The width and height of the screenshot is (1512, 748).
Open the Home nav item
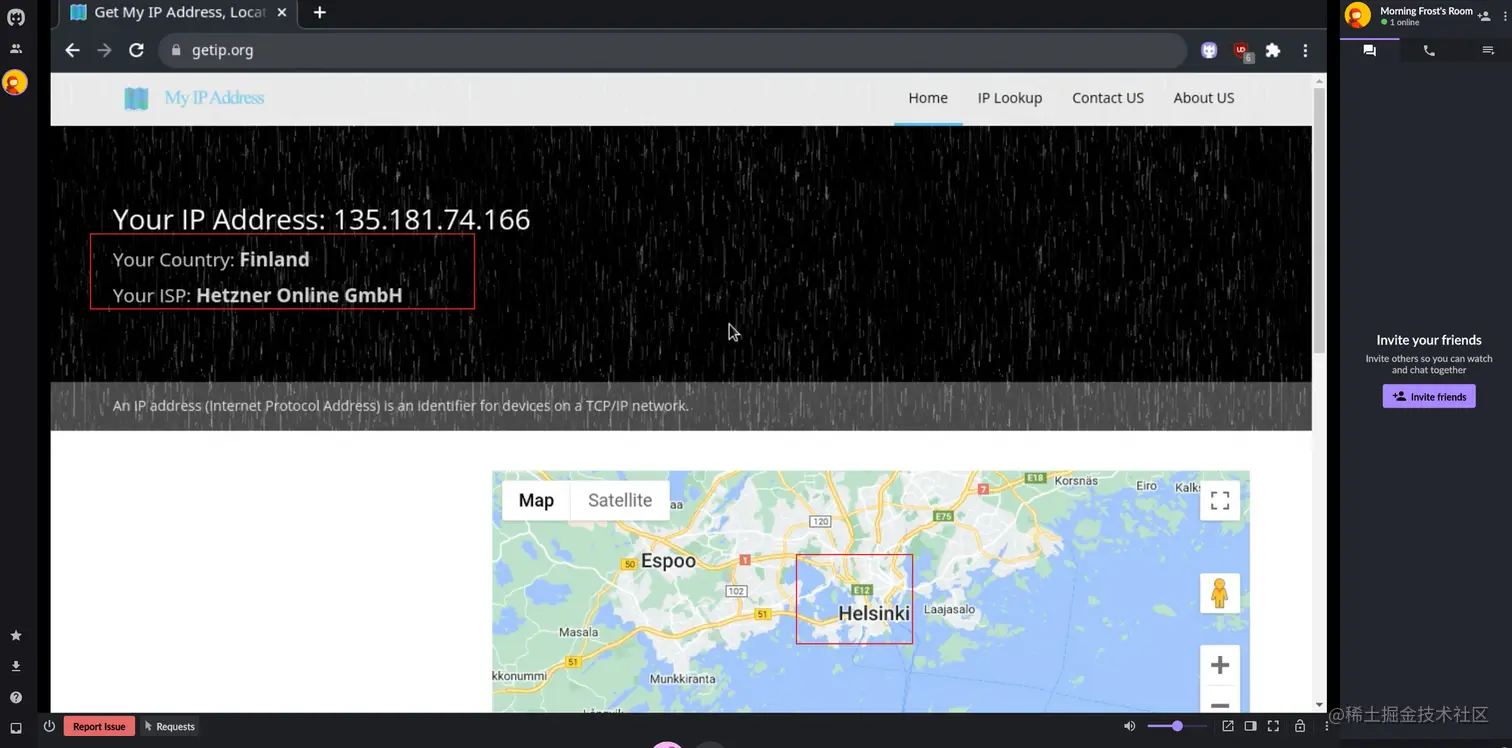(x=928, y=98)
